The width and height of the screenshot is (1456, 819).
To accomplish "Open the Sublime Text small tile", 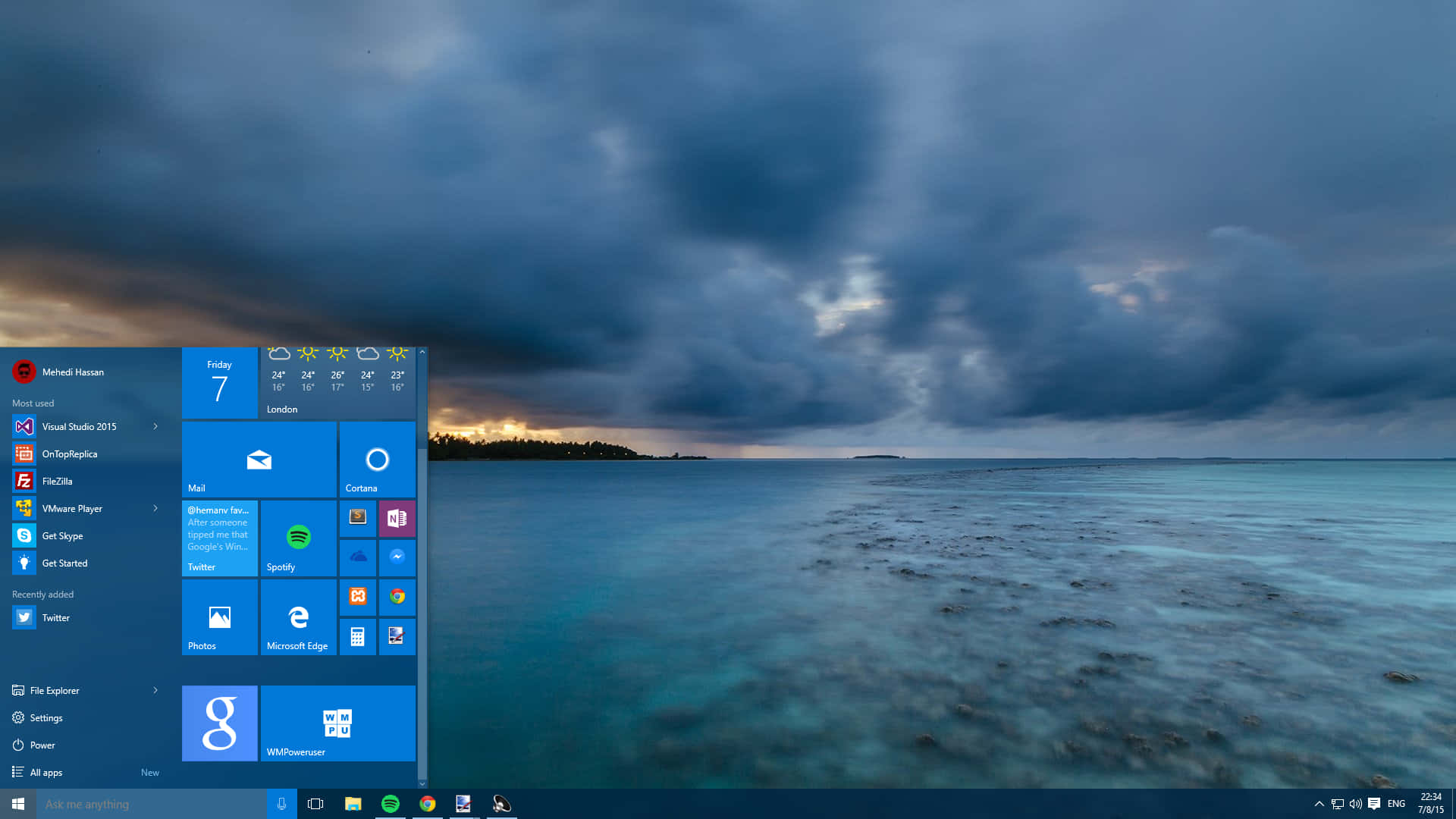I will (x=357, y=519).
